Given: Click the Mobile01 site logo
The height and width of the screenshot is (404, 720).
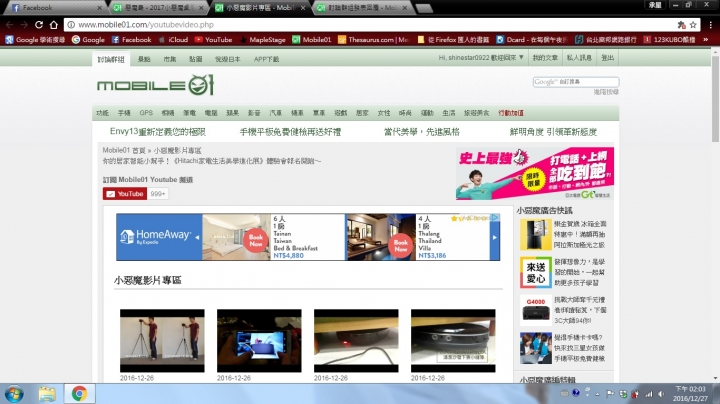Looking at the screenshot, I should tap(156, 85).
